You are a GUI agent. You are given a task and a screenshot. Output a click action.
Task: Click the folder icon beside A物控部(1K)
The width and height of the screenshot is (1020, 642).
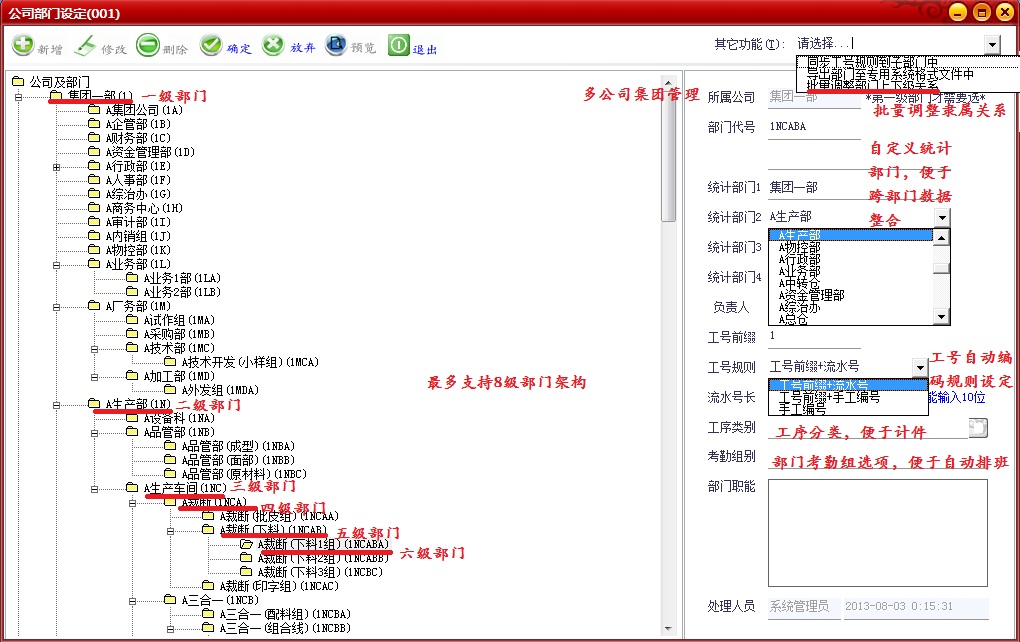(94, 250)
